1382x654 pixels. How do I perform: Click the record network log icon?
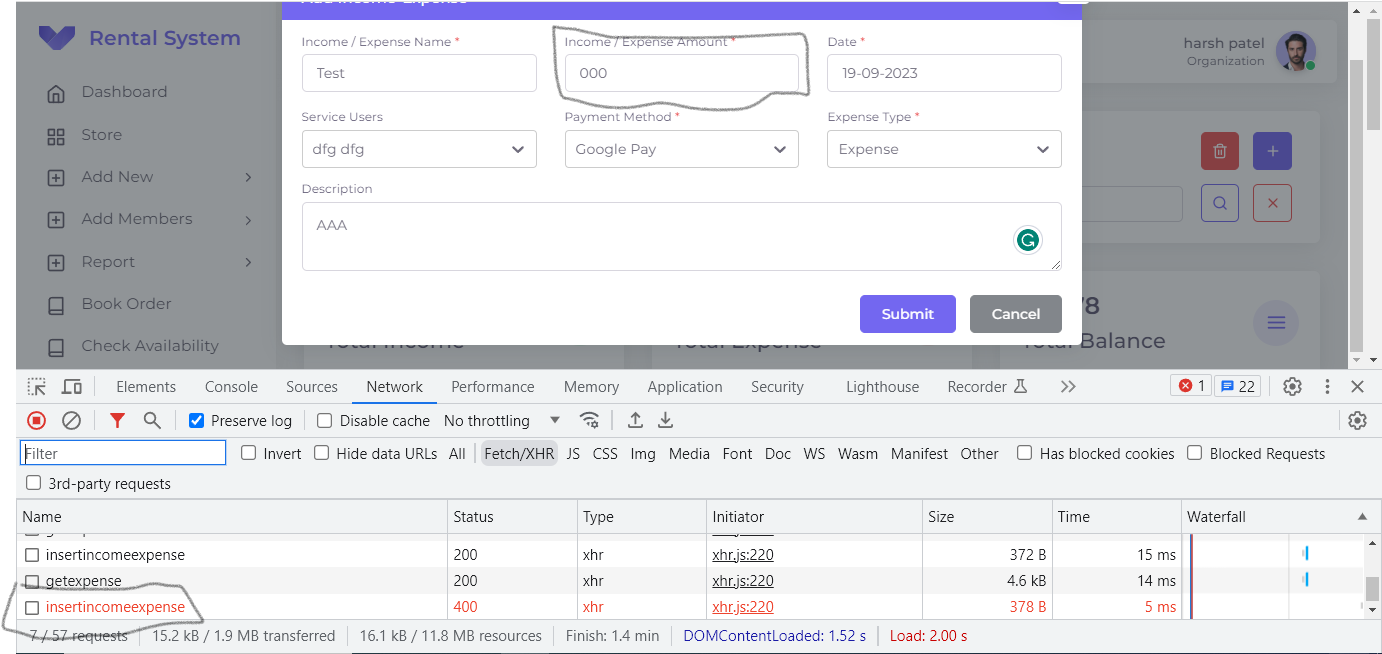[x=36, y=421]
